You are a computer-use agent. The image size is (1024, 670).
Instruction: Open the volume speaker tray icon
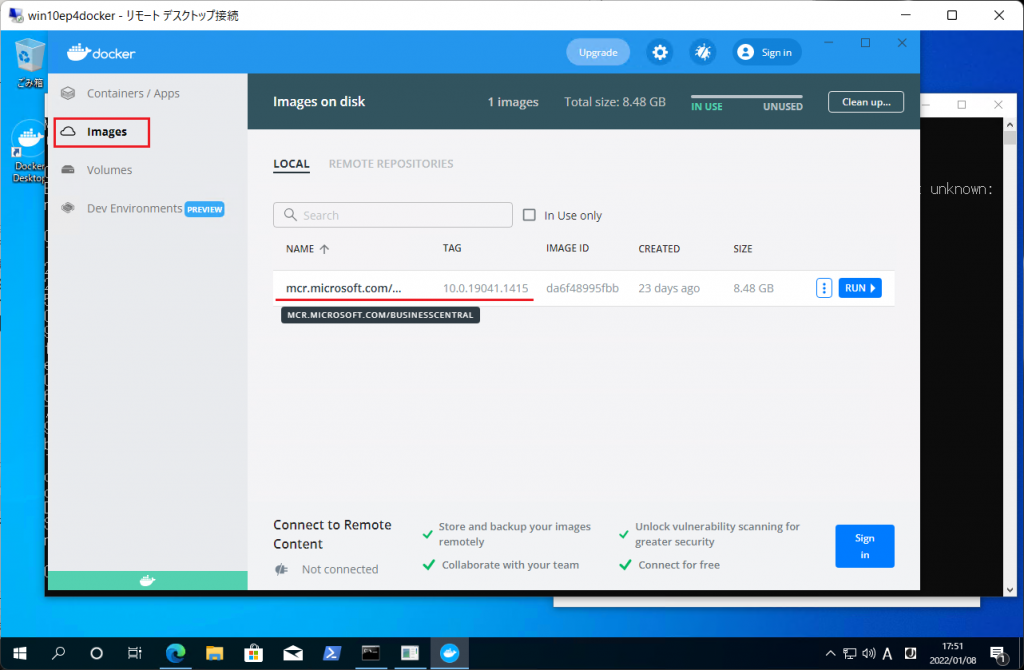click(869, 654)
